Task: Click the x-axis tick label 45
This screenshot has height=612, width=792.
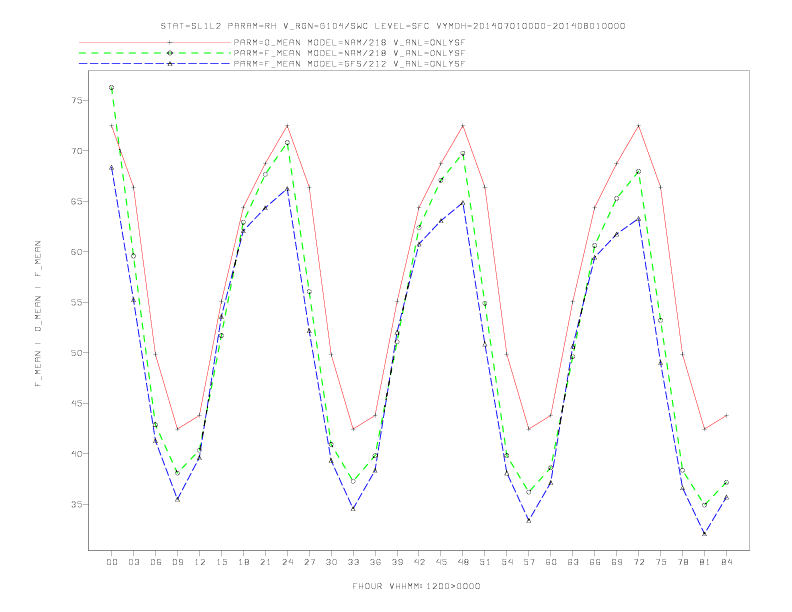Action: (x=441, y=562)
